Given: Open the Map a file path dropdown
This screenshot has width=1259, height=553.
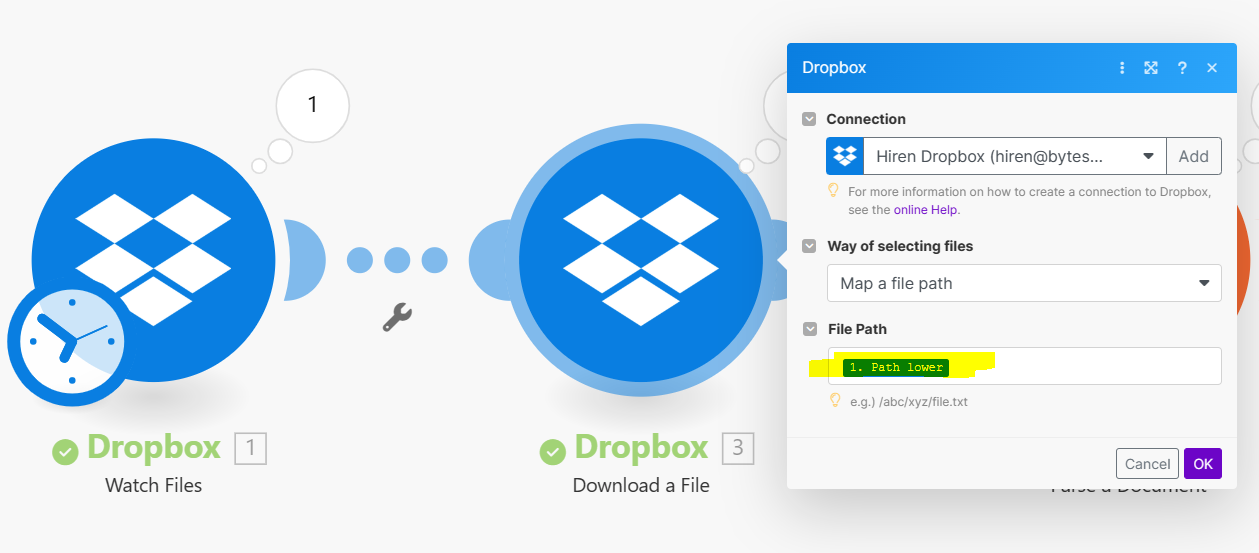Looking at the screenshot, I should click(x=1024, y=283).
